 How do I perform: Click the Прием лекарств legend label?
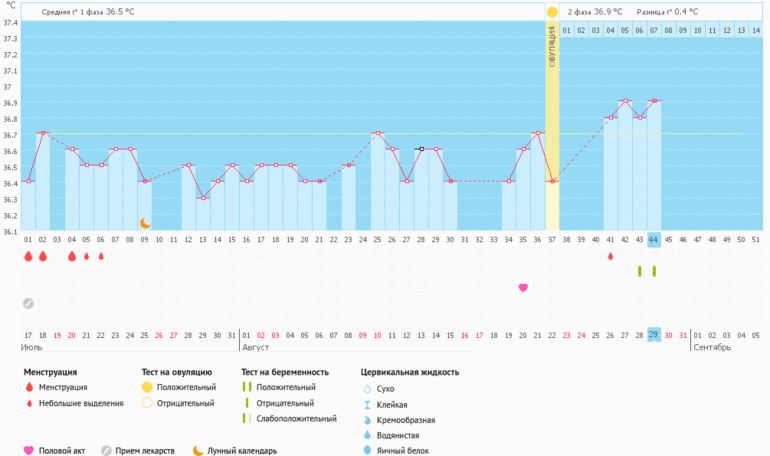click(x=146, y=450)
